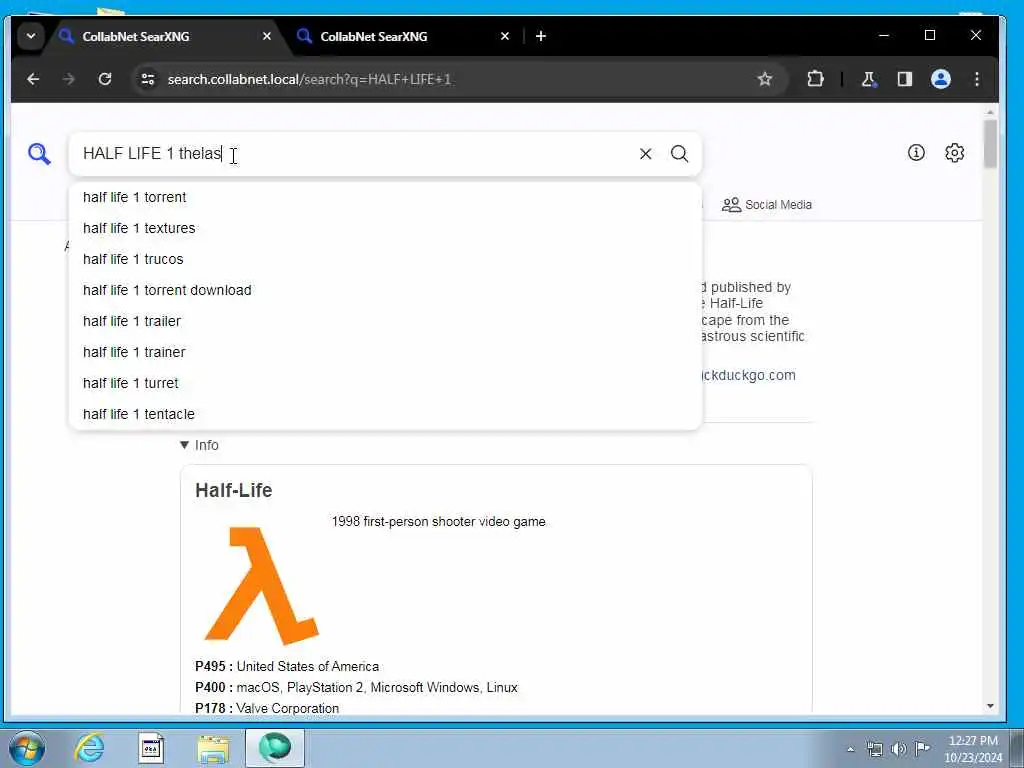Viewport: 1024px width, 768px height.
Task: Open the tab search dropdown
Action: pyautogui.click(x=31, y=36)
